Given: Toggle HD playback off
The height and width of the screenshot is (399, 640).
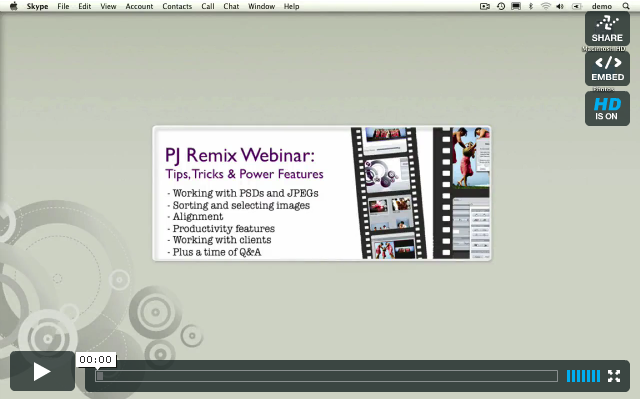Looking at the screenshot, I should tap(607, 109).
